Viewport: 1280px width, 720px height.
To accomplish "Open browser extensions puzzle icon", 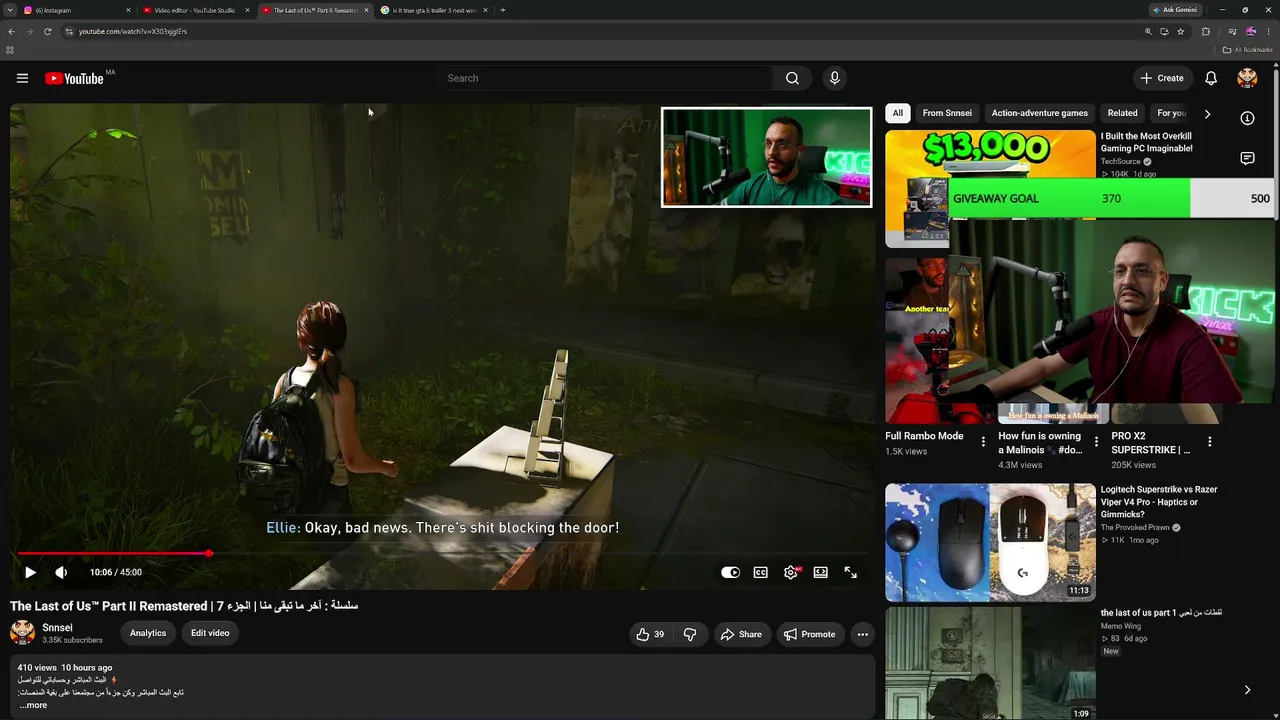I will click(1205, 31).
